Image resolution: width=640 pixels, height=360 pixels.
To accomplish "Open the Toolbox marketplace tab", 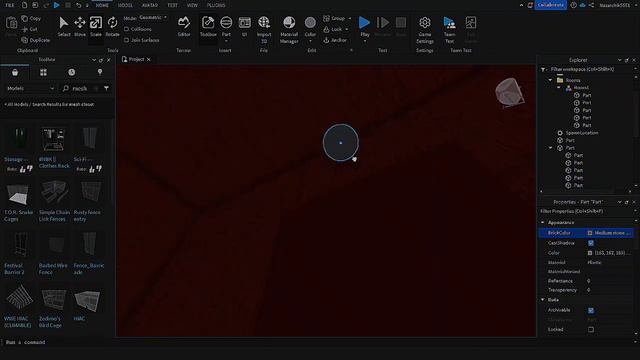I will point(15,72).
